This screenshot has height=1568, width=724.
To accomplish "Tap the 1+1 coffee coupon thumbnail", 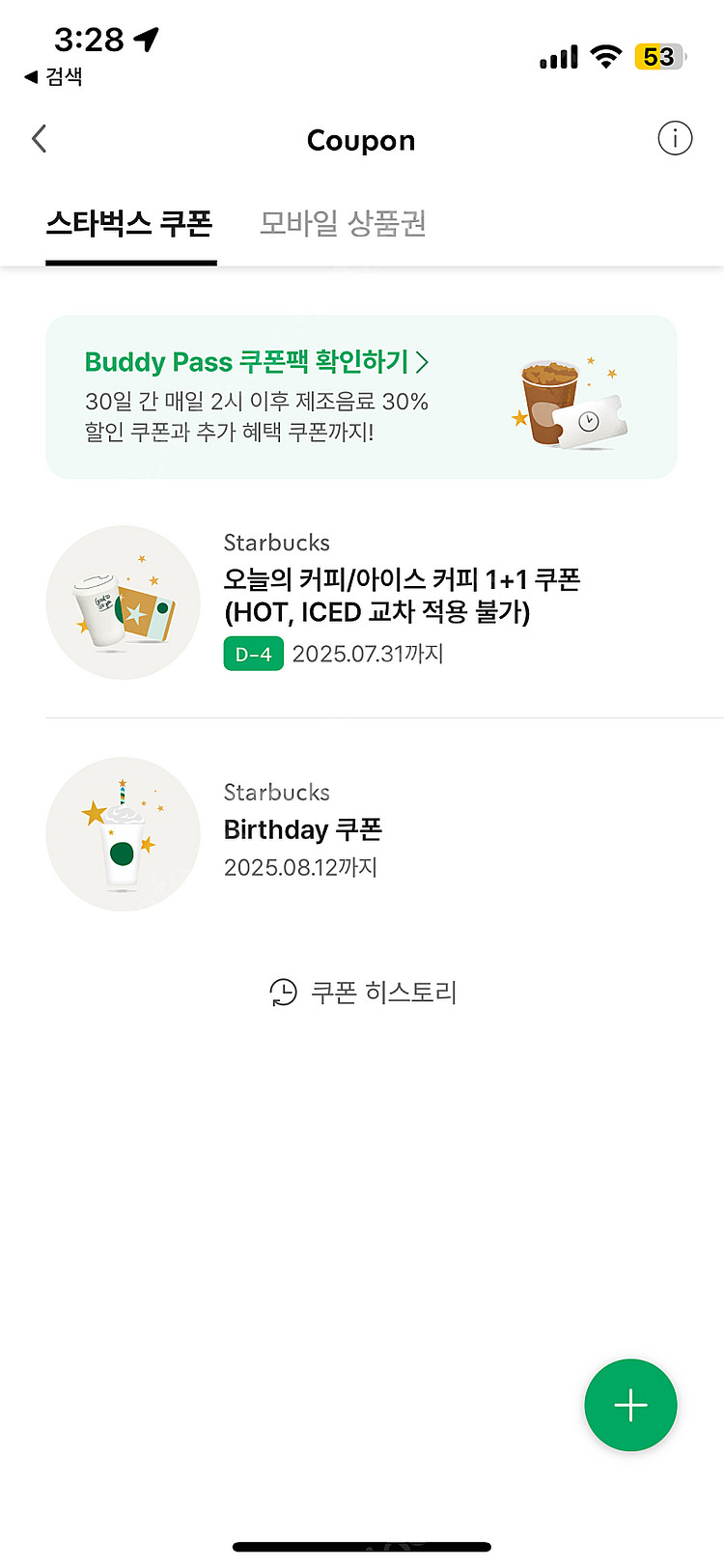I will 123,602.
